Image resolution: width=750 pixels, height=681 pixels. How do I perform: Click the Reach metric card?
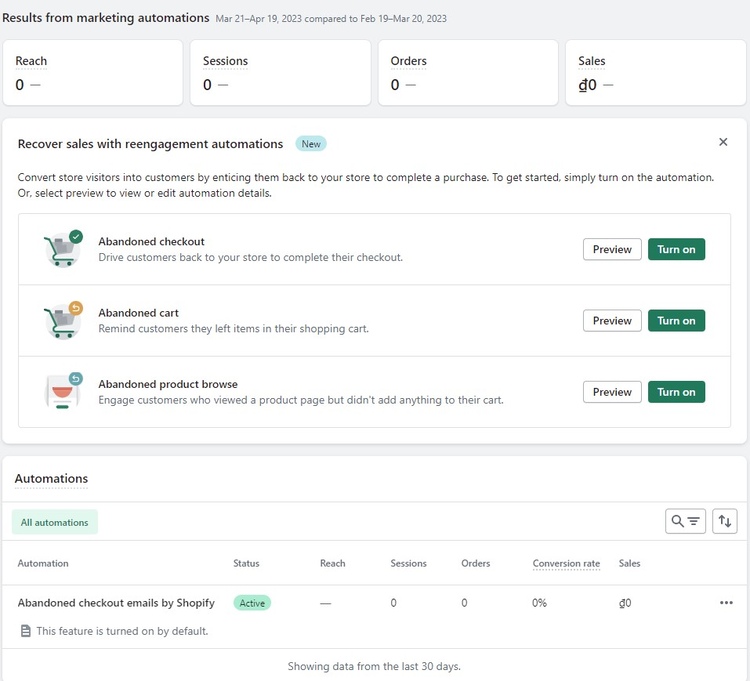[x=93, y=73]
